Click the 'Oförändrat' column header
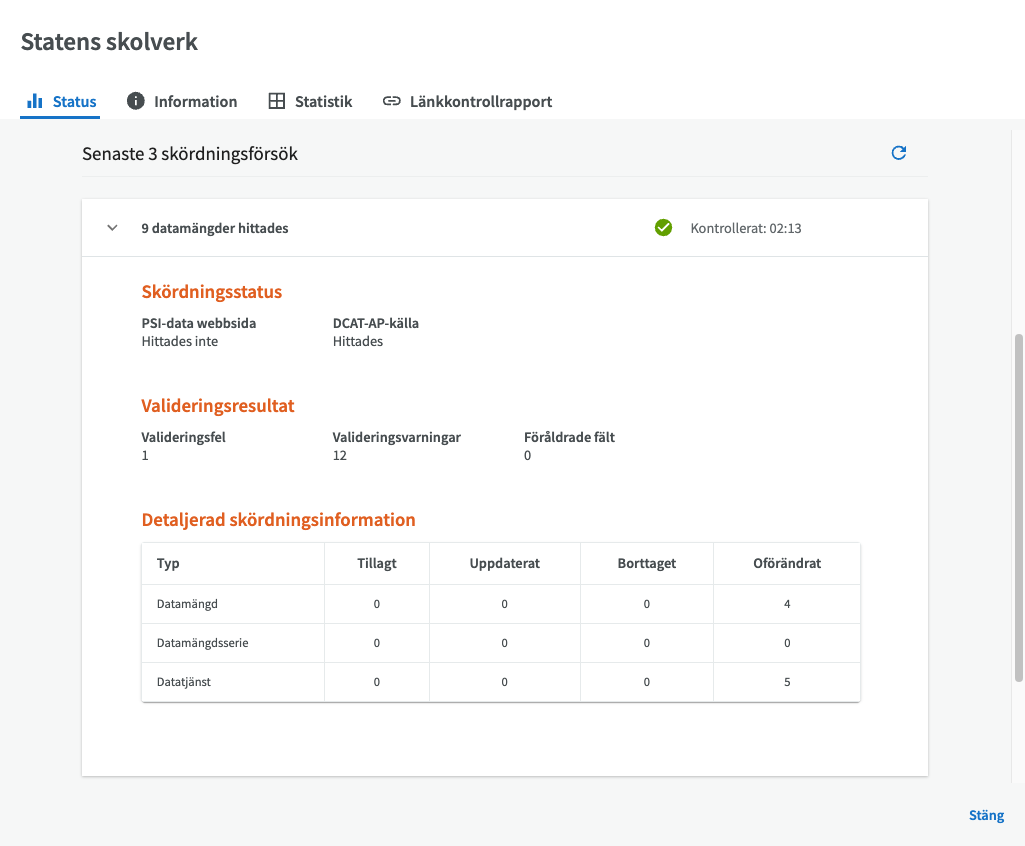The height and width of the screenshot is (846, 1025). pyautogui.click(x=787, y=564)
